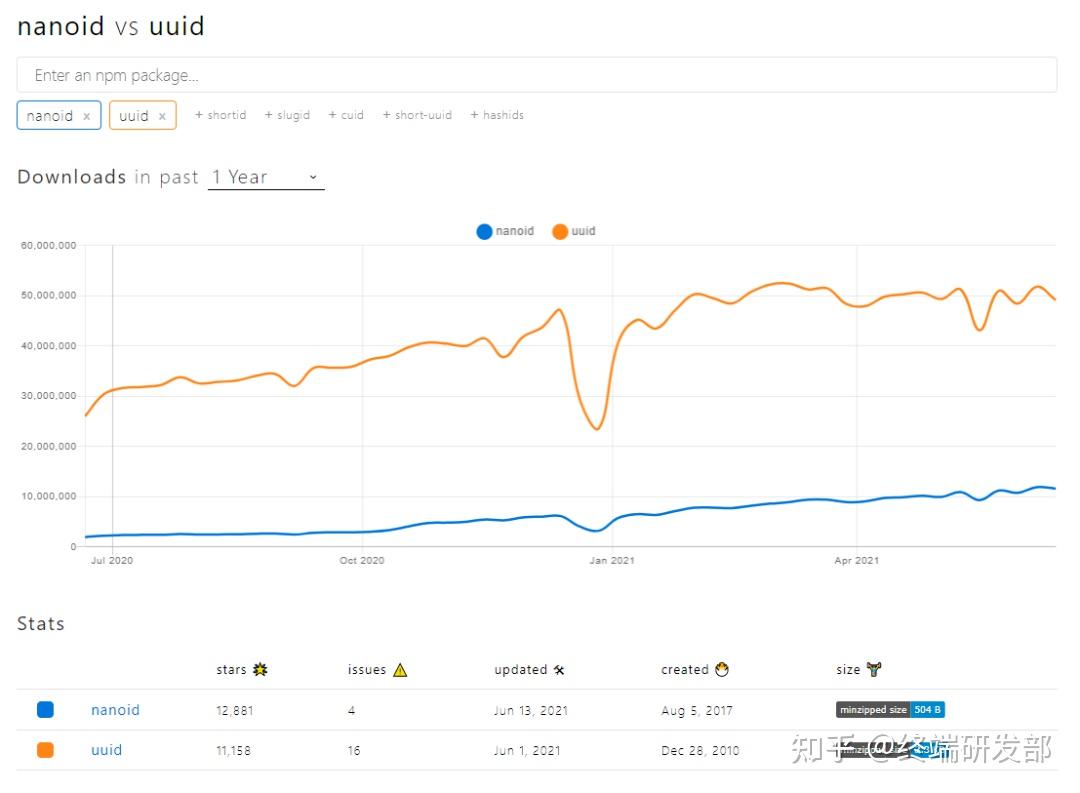Click the hatching chick icon next to 'created'
This screenshot has width=1080, height=793.
(719, 669)
